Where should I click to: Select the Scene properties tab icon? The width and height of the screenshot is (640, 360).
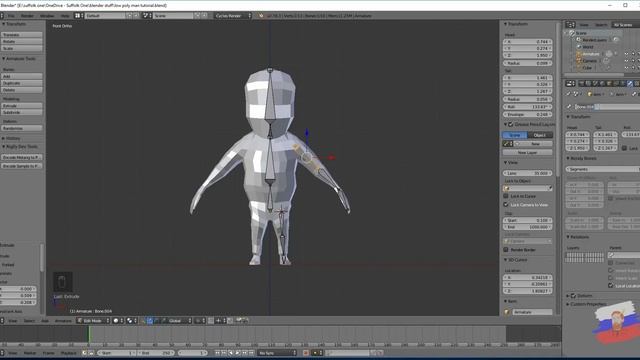click(596, 84)
